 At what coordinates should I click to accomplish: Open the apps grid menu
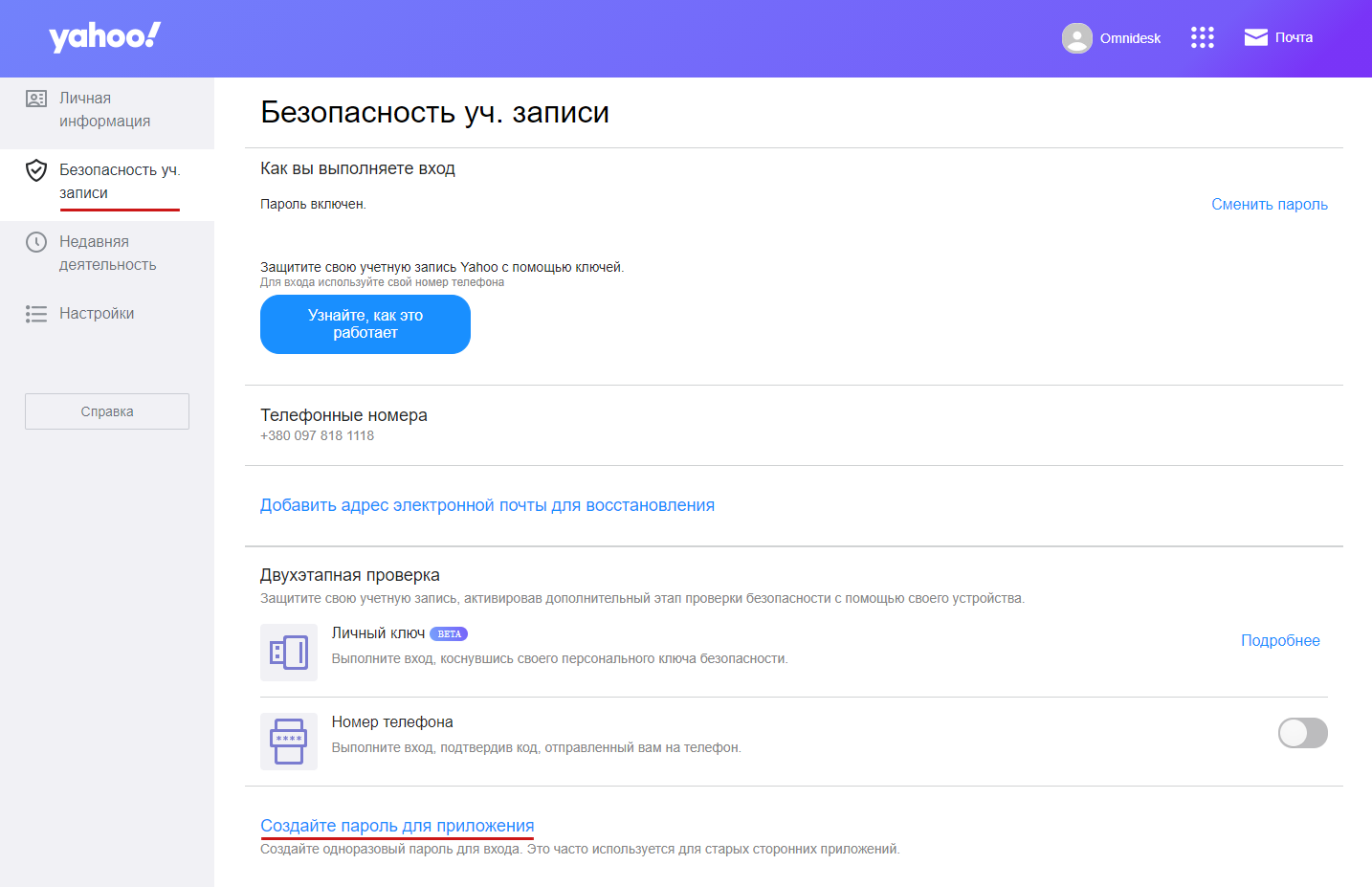pos(1202,37)
